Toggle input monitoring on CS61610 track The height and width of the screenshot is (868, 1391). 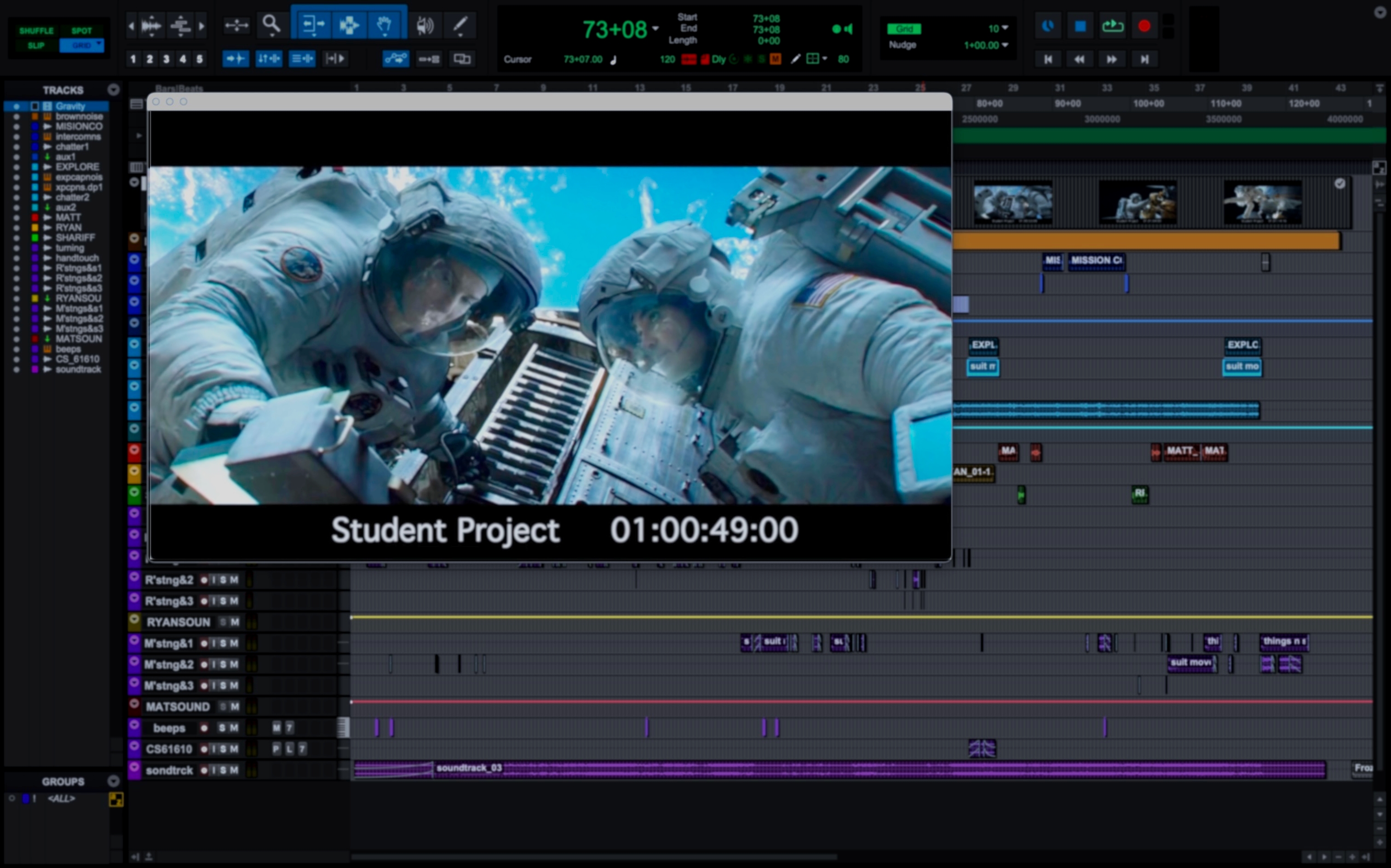point(213,749)
